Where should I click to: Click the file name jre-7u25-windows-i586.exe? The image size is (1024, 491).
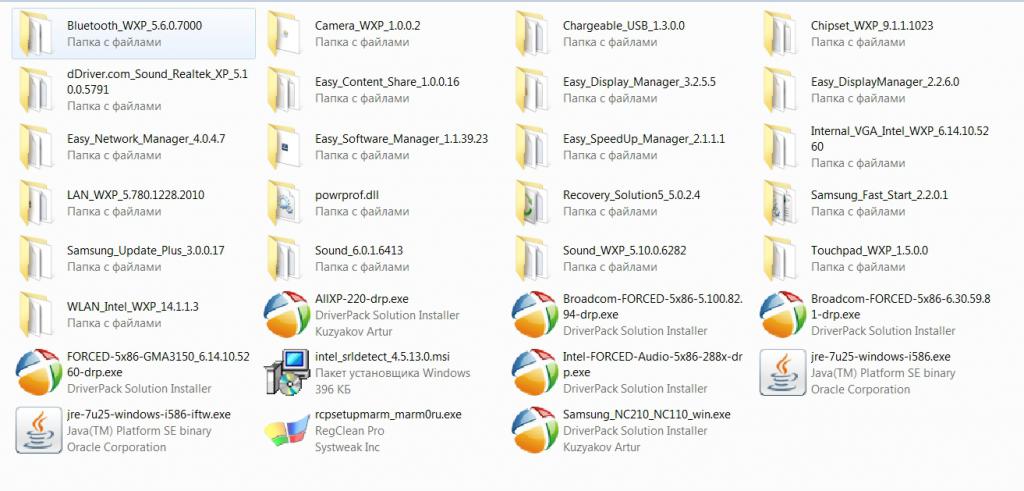coord(880,356)
